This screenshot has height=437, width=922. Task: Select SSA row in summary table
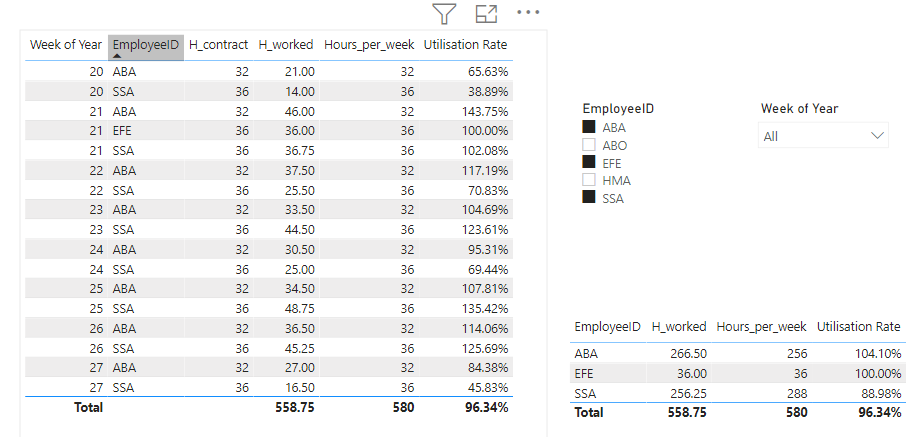pos(737,393)
